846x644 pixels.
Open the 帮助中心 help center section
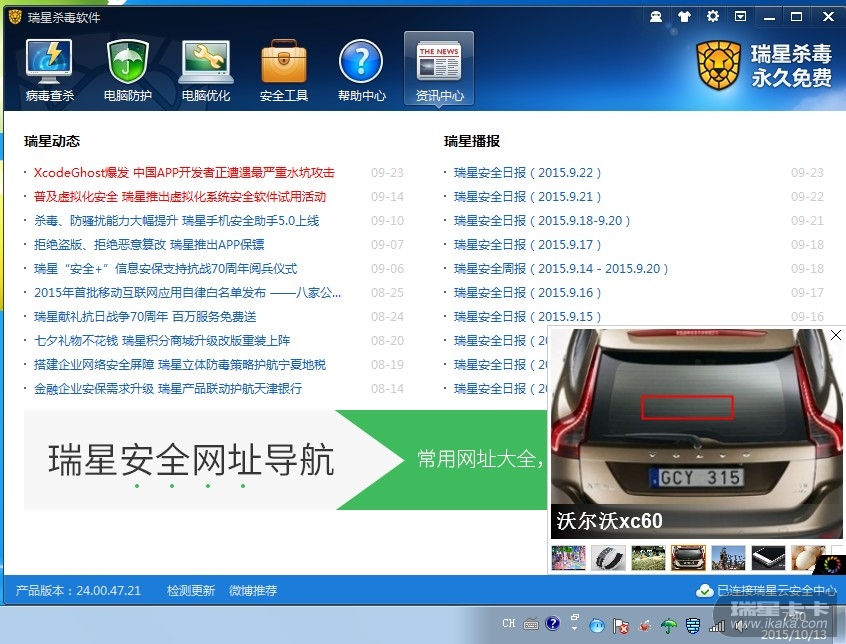[x=361, y=70]
